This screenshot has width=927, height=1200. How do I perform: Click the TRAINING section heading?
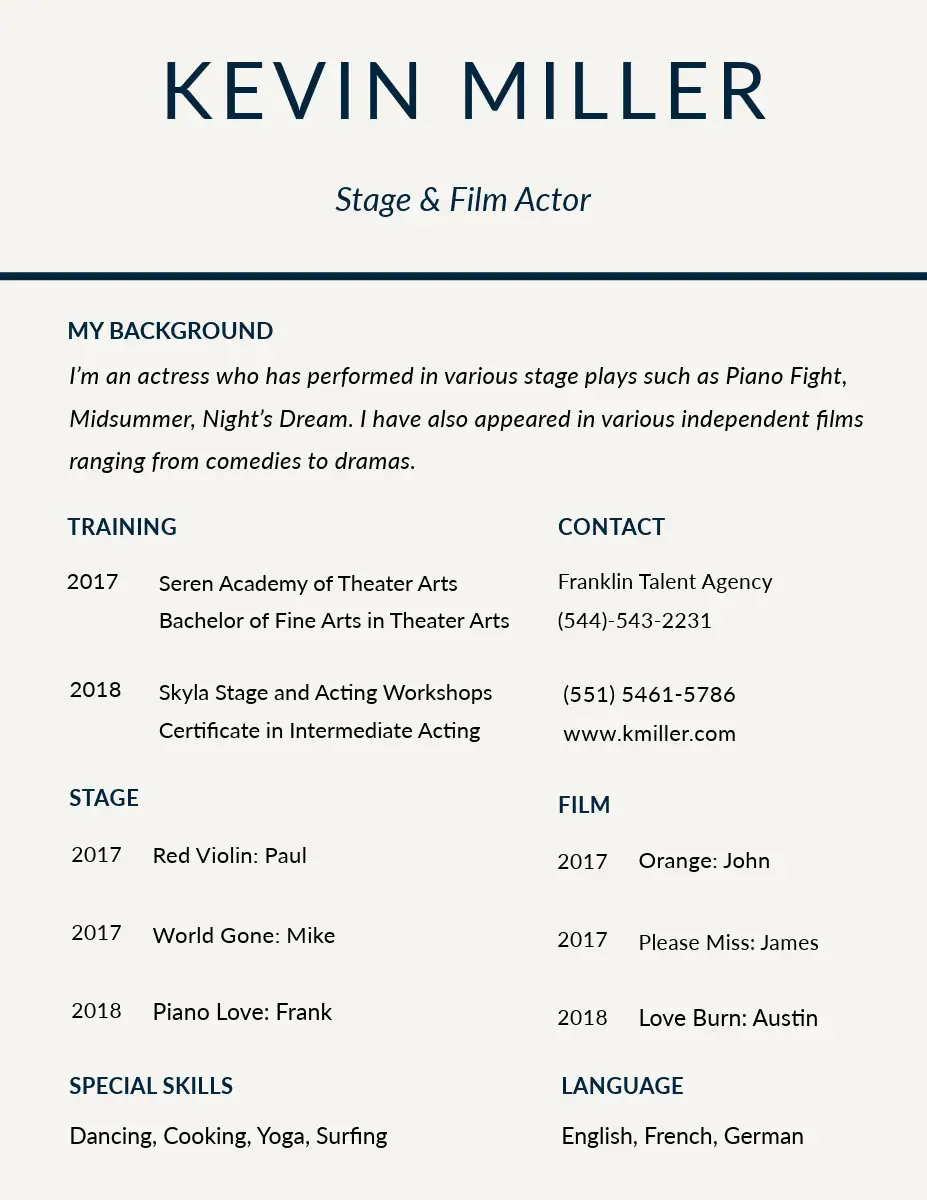coord(122,527)
